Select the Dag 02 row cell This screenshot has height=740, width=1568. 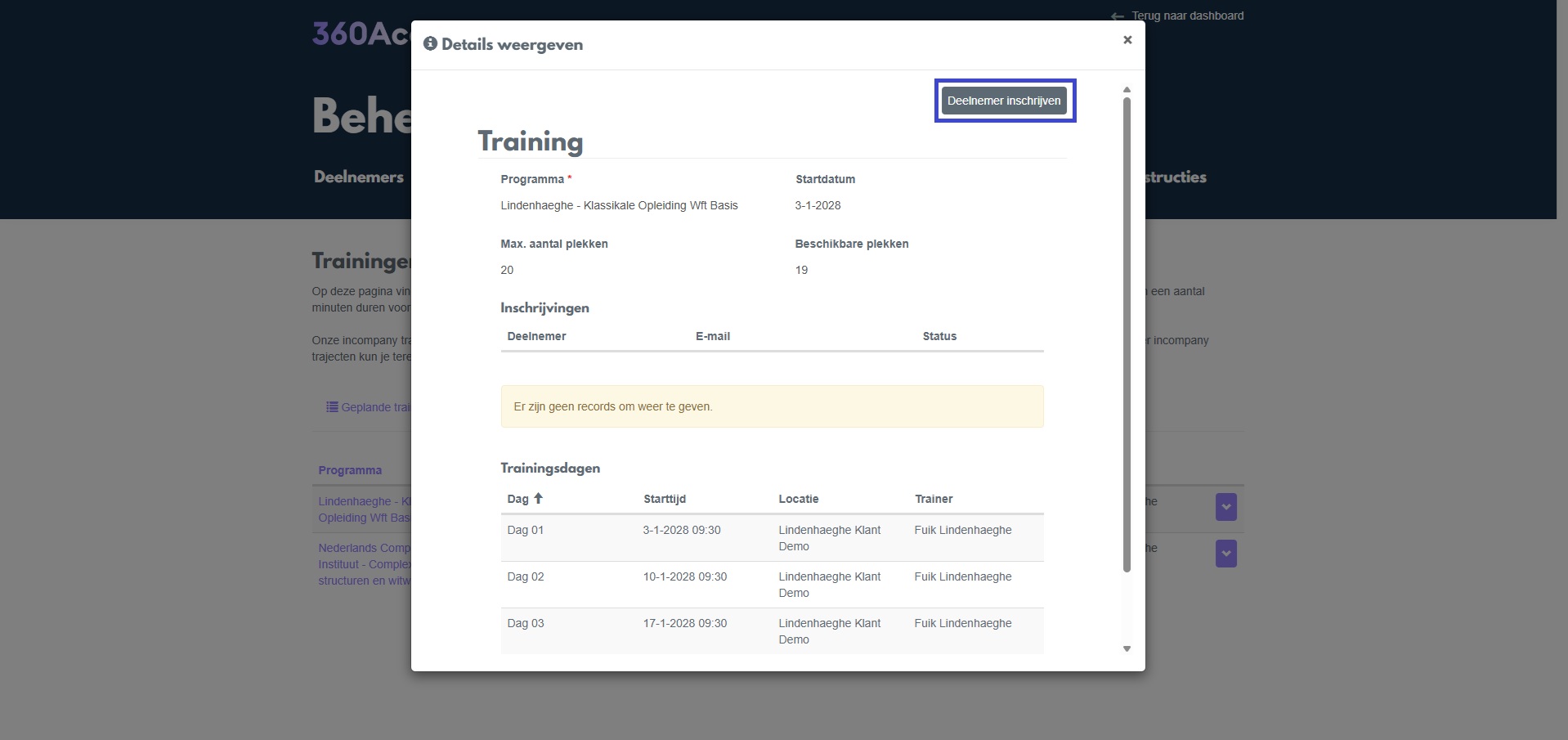[526, 576]
